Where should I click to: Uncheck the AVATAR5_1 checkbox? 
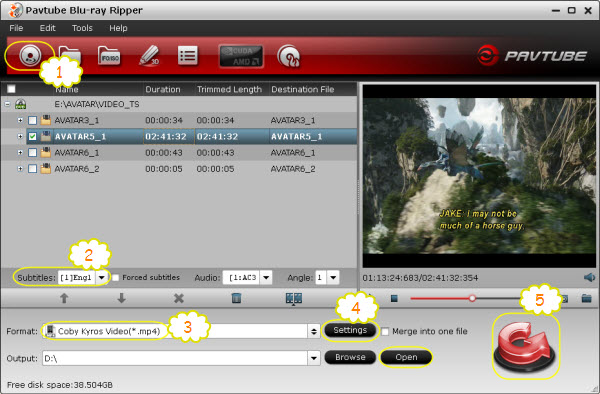[33, 137]
